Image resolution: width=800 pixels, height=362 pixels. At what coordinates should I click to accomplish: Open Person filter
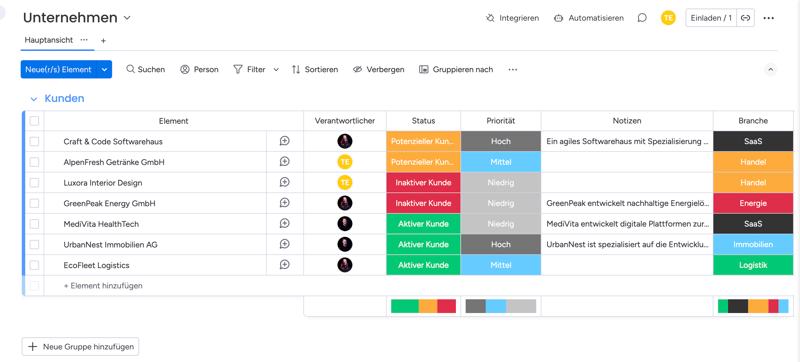click(199, 69)
